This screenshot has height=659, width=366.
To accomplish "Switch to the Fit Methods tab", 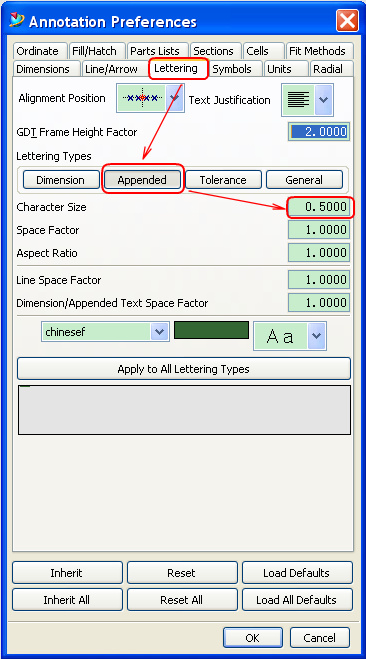I will [x=319, y=51].
